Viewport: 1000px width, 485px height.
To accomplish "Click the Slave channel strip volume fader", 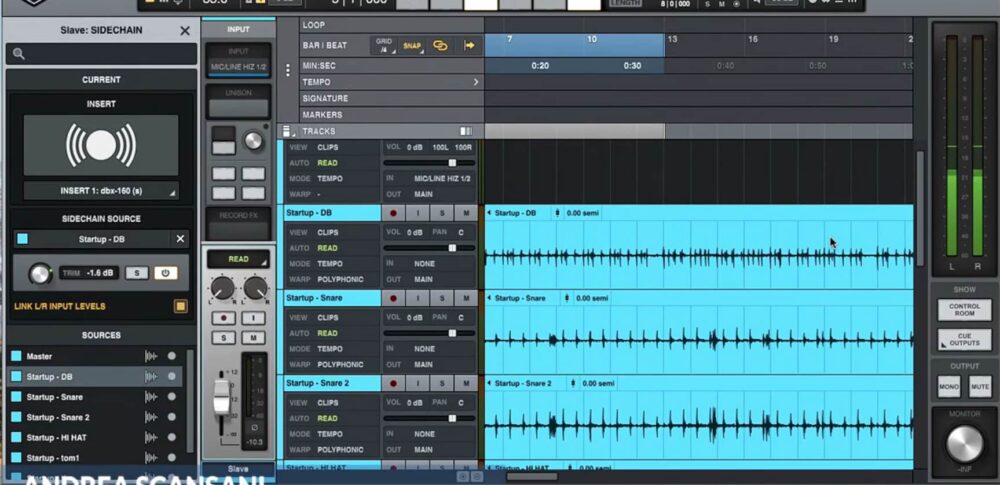I will click(222, 396).
